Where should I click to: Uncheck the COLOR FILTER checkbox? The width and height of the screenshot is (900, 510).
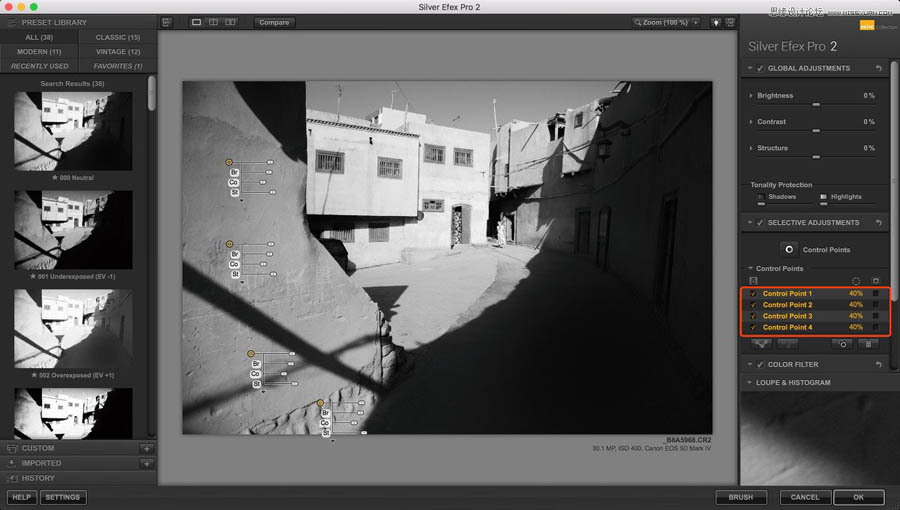click(760, 364)
